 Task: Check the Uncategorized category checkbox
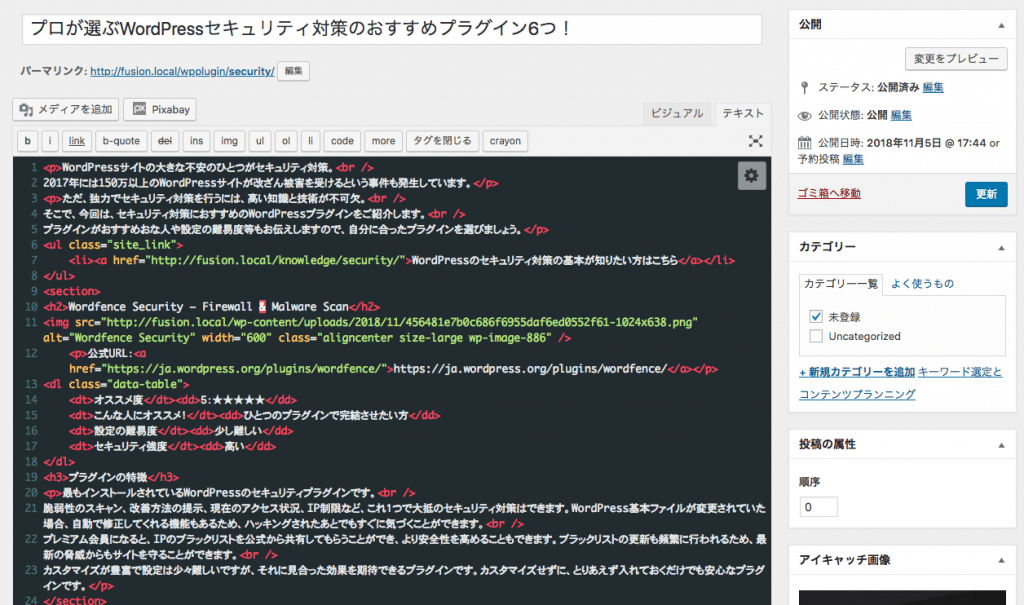tap(816, 336)
